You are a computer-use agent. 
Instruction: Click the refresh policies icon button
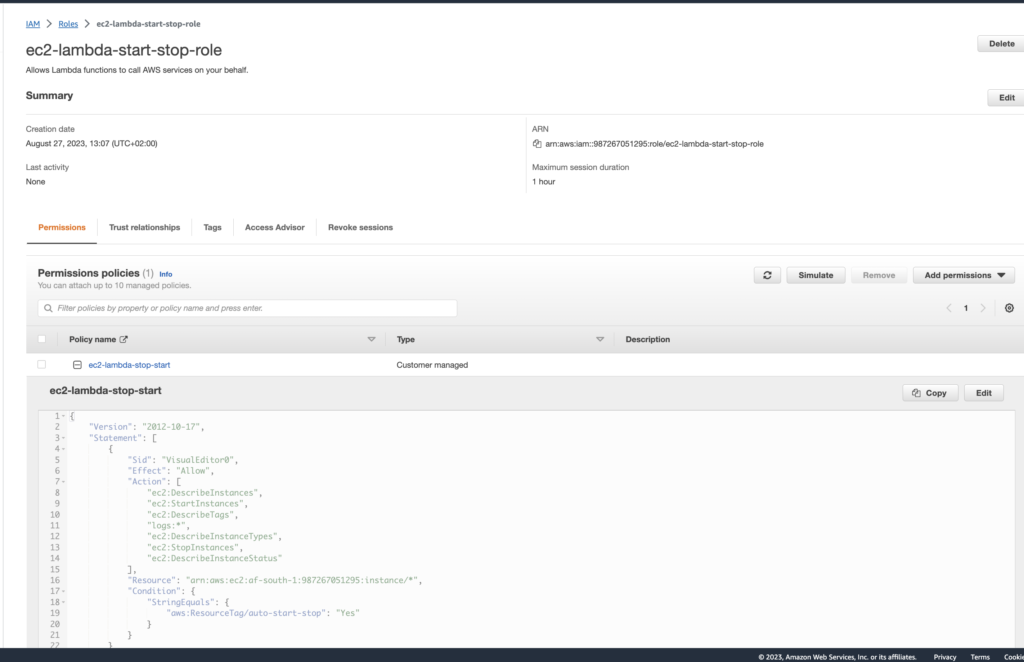[x=767, y=275]
